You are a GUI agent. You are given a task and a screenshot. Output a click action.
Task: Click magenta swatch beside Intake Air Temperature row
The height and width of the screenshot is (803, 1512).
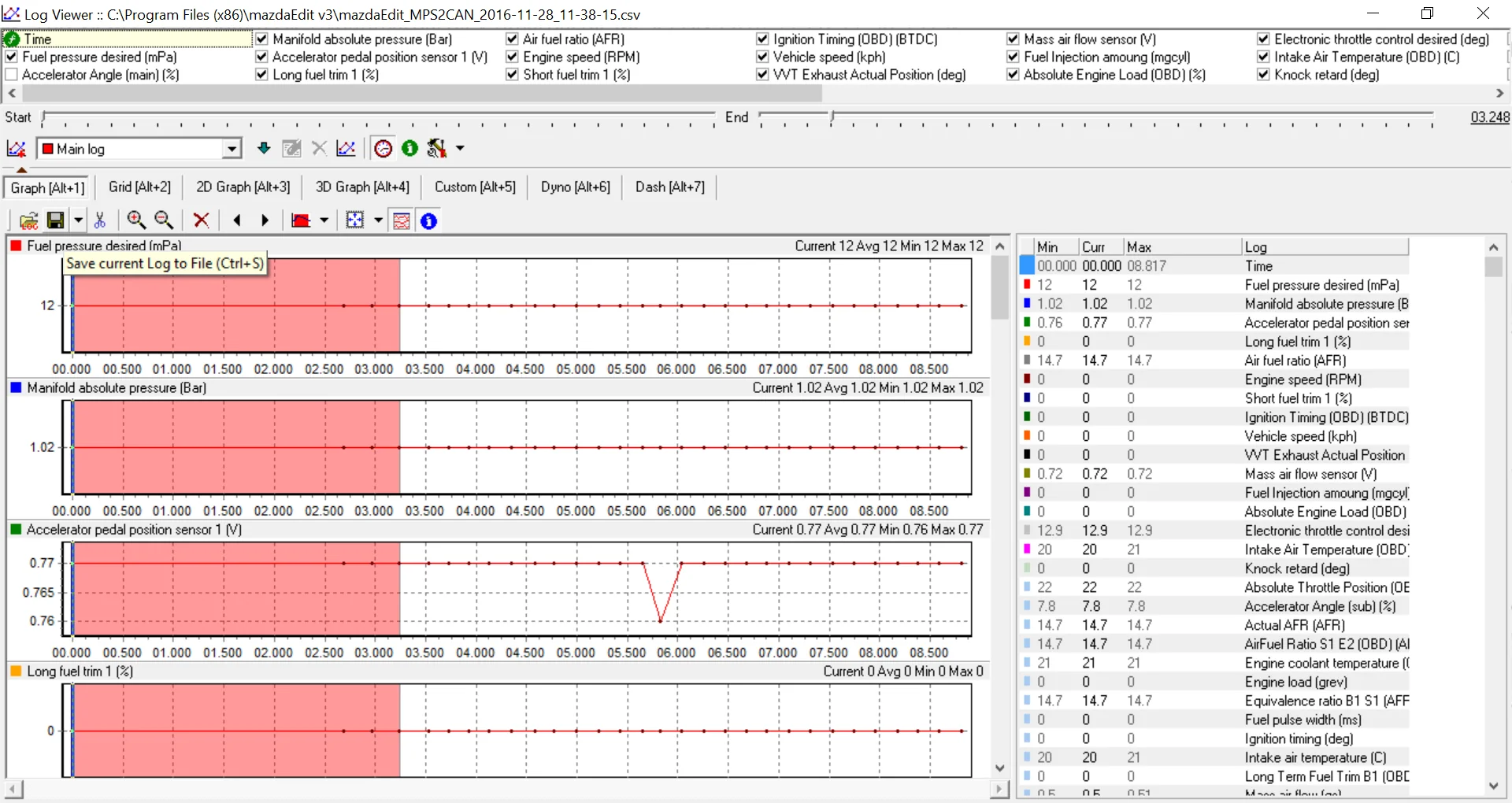[1027, 549]
